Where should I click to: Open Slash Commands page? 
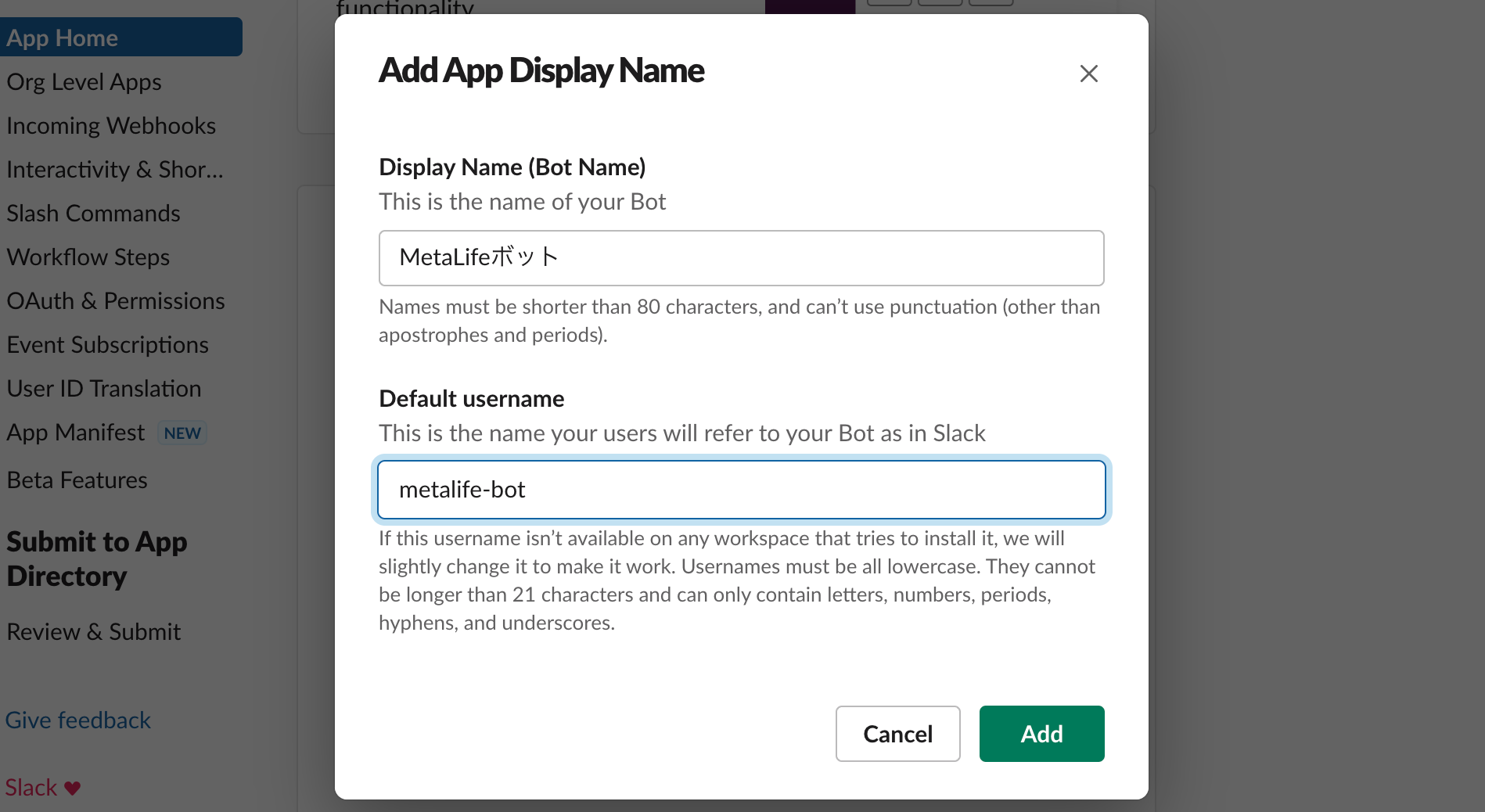click(x=93, y=214)
